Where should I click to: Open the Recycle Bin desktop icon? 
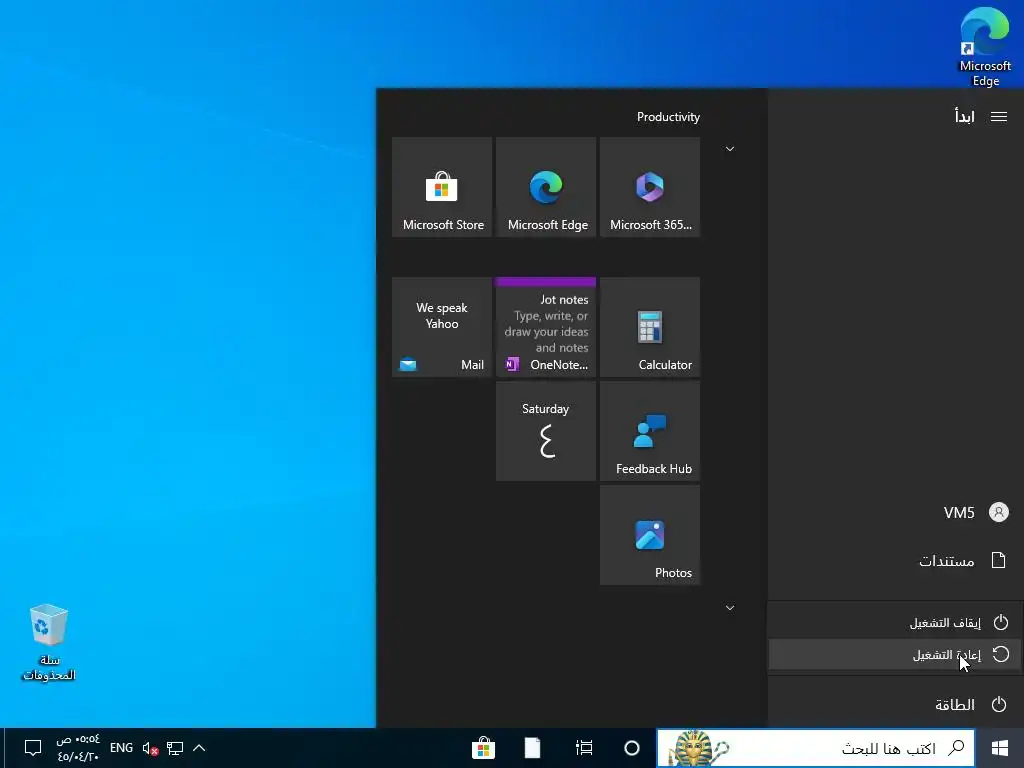(49, 643)
